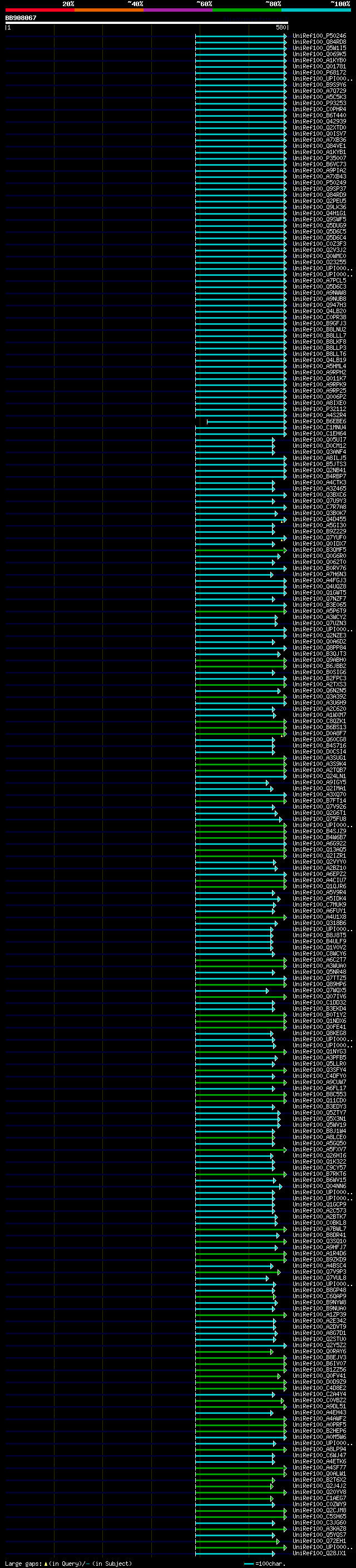Viewport: 356px width, 1568px height.
Task: Click the UniRef100_B6EBE6 label
Action: 319,421
